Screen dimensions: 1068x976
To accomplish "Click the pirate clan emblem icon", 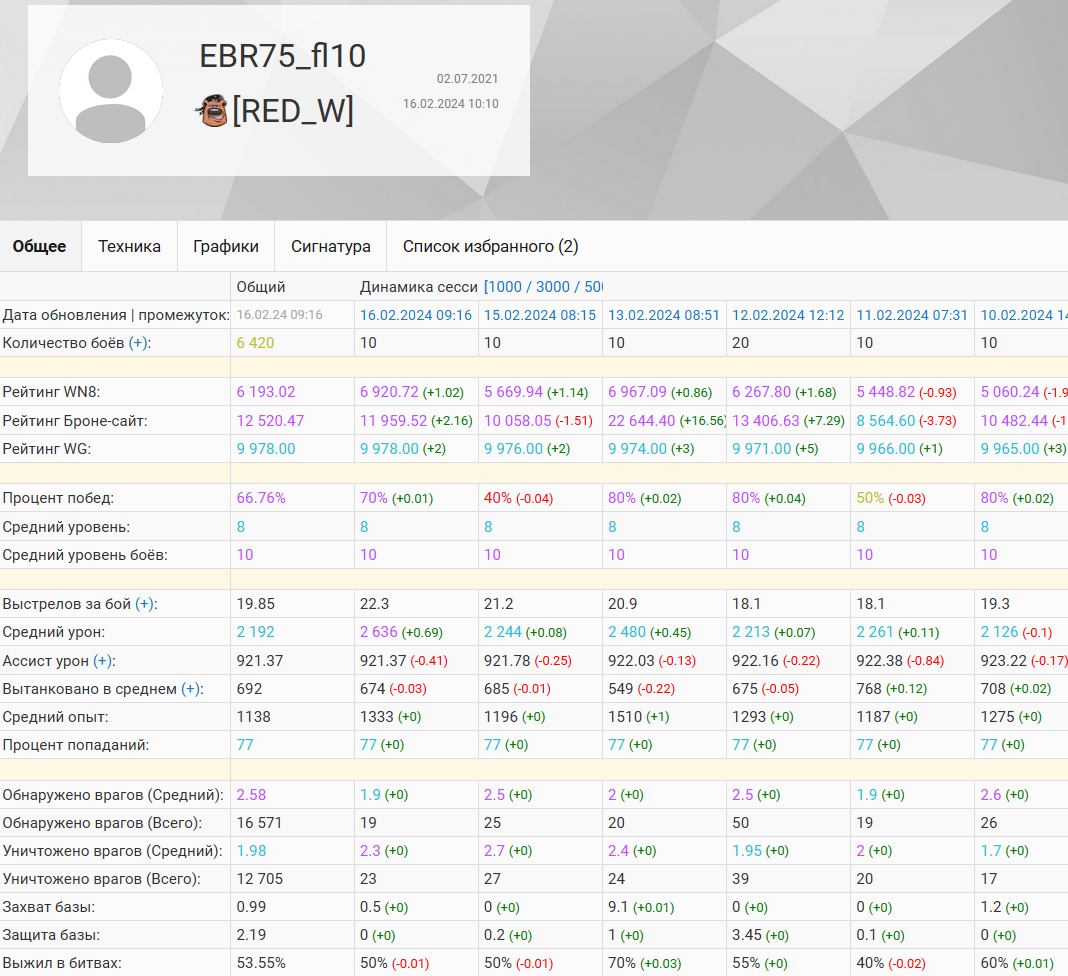I will (212, 110).
